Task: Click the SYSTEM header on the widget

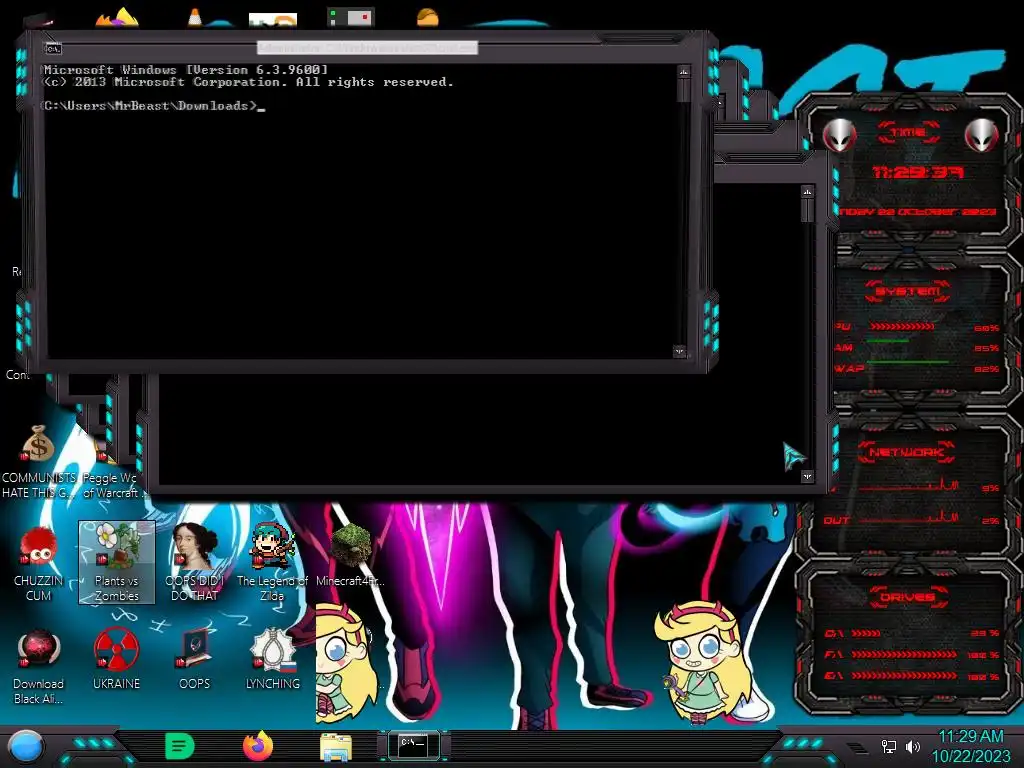Action: (908, 291)
